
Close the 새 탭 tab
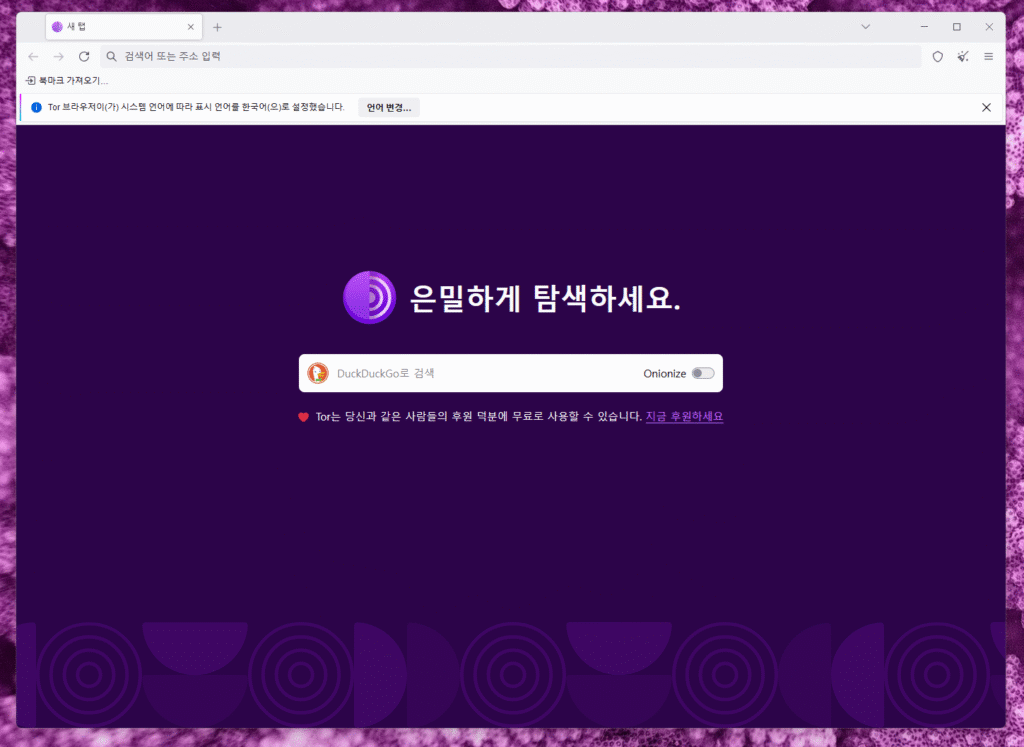(x=191, y=27)
